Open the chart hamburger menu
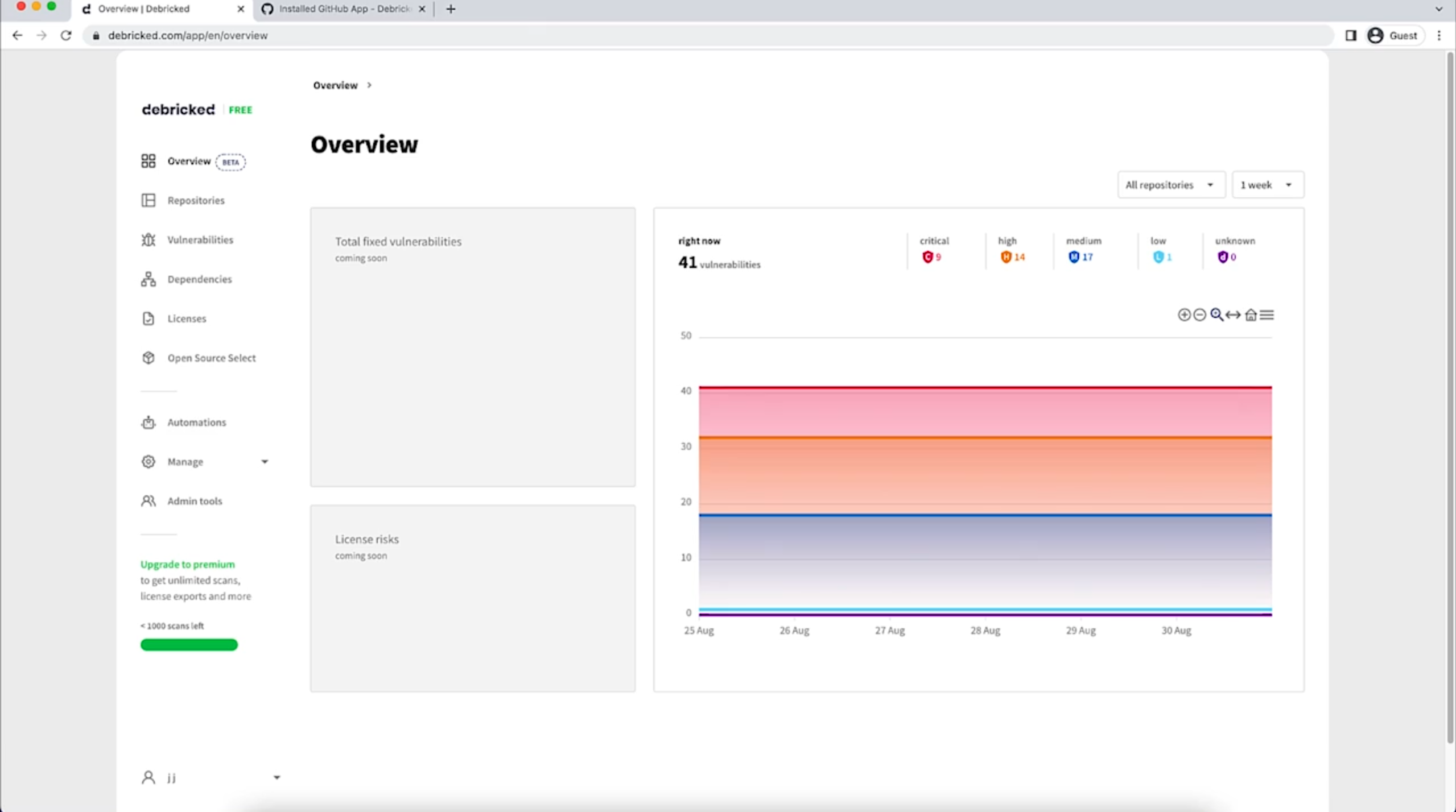Image resolution: width=1456 pixels, height=812 pixels. (1267, 314)
